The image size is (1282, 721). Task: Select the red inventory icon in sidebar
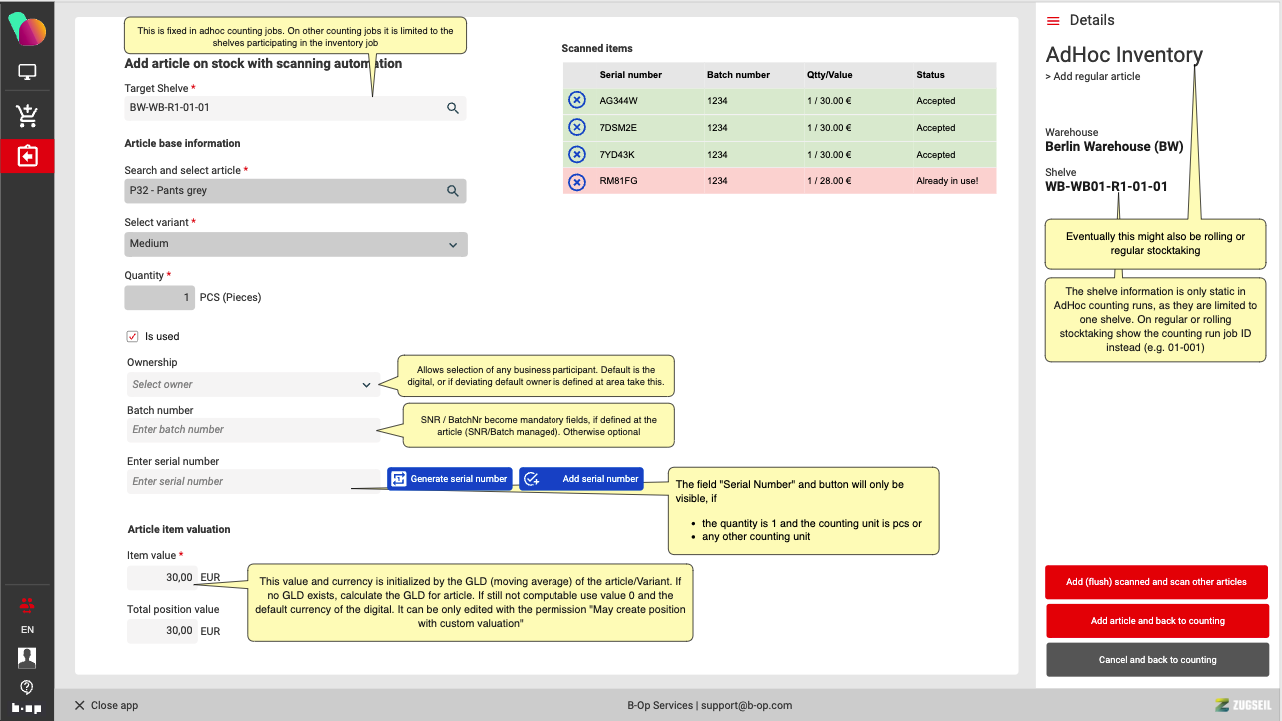click(x=27, y=157)
